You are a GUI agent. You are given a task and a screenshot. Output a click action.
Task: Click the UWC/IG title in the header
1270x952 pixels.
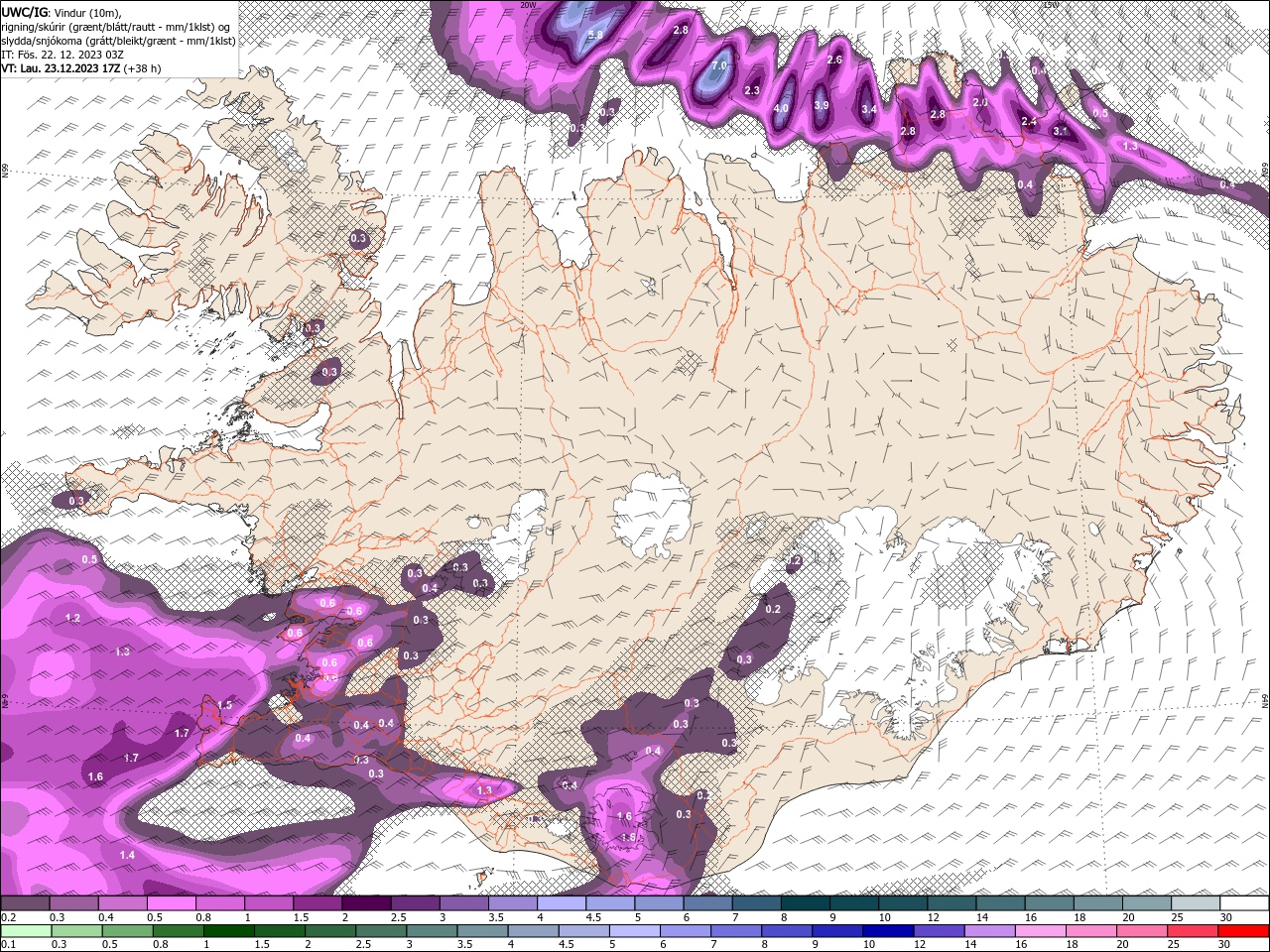pos(23,12)
